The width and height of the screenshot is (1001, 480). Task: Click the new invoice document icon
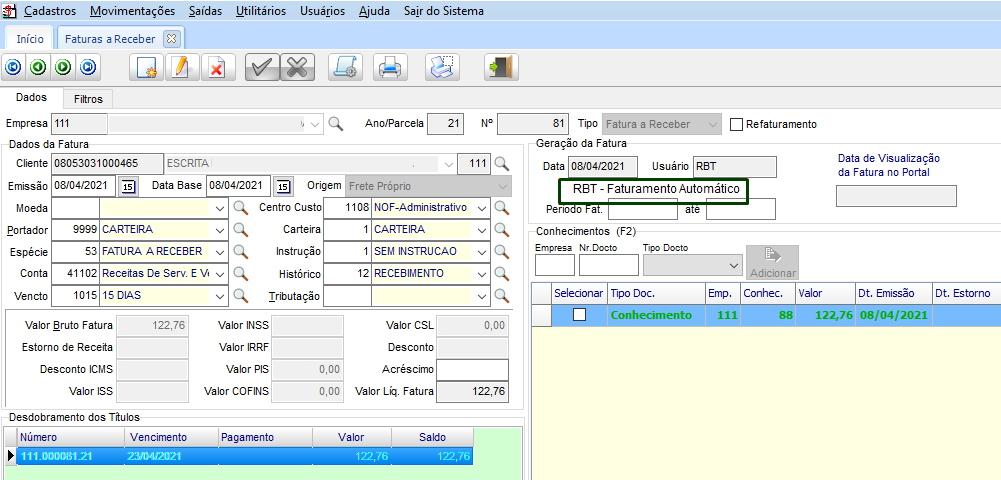pos(148,67)
